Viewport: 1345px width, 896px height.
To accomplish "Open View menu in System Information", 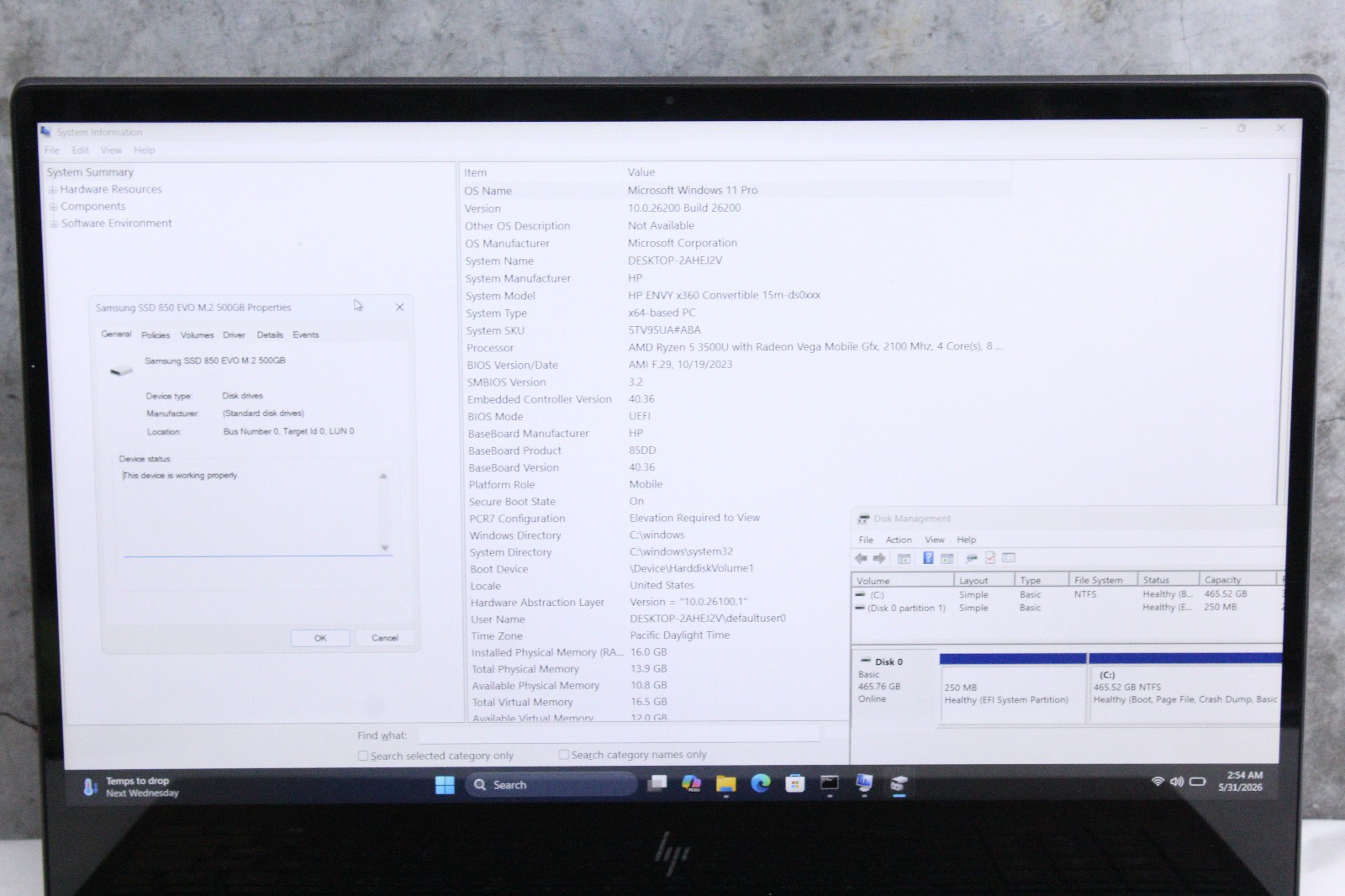I will (111, 150).
